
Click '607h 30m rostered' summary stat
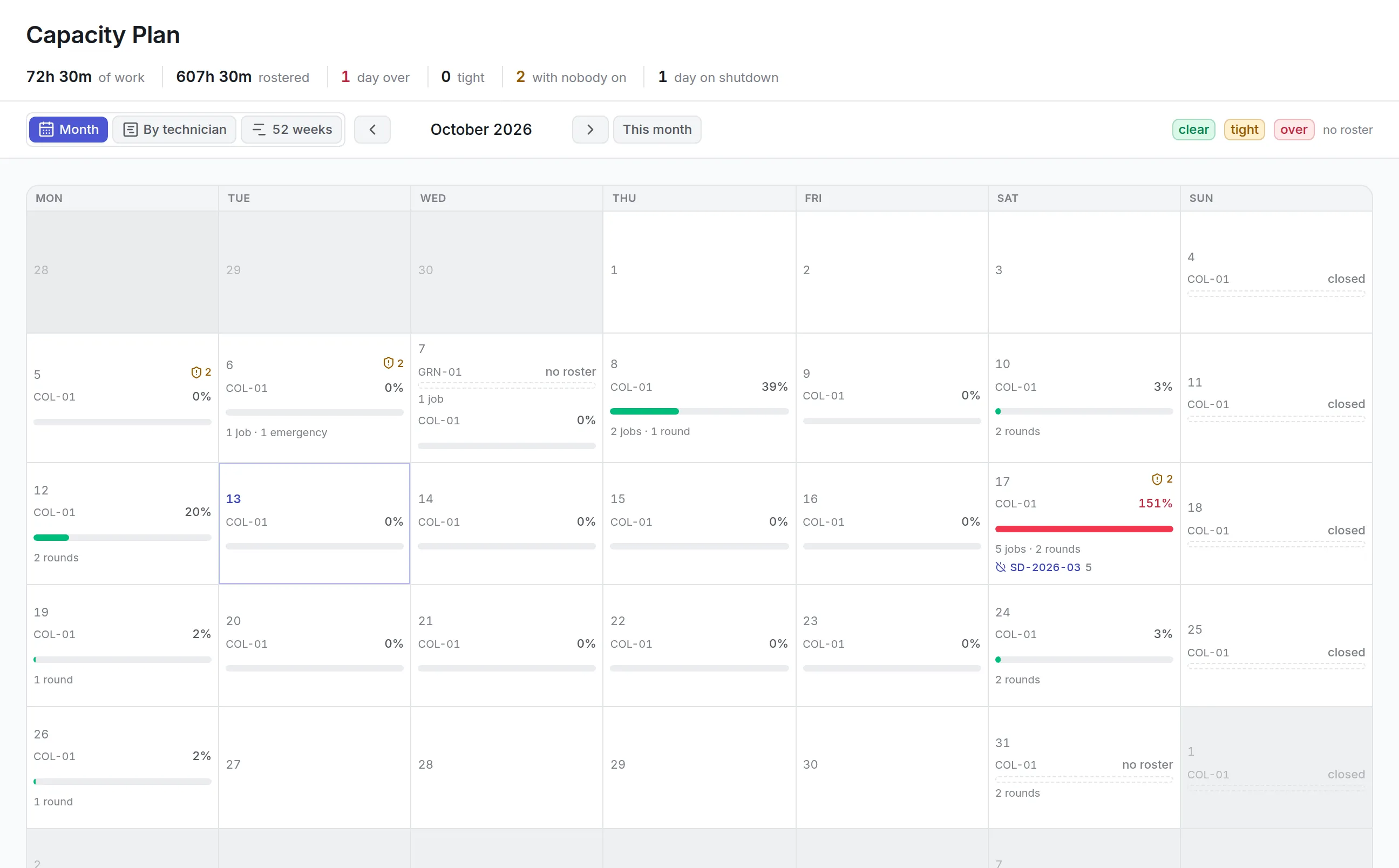click(242, 77)
